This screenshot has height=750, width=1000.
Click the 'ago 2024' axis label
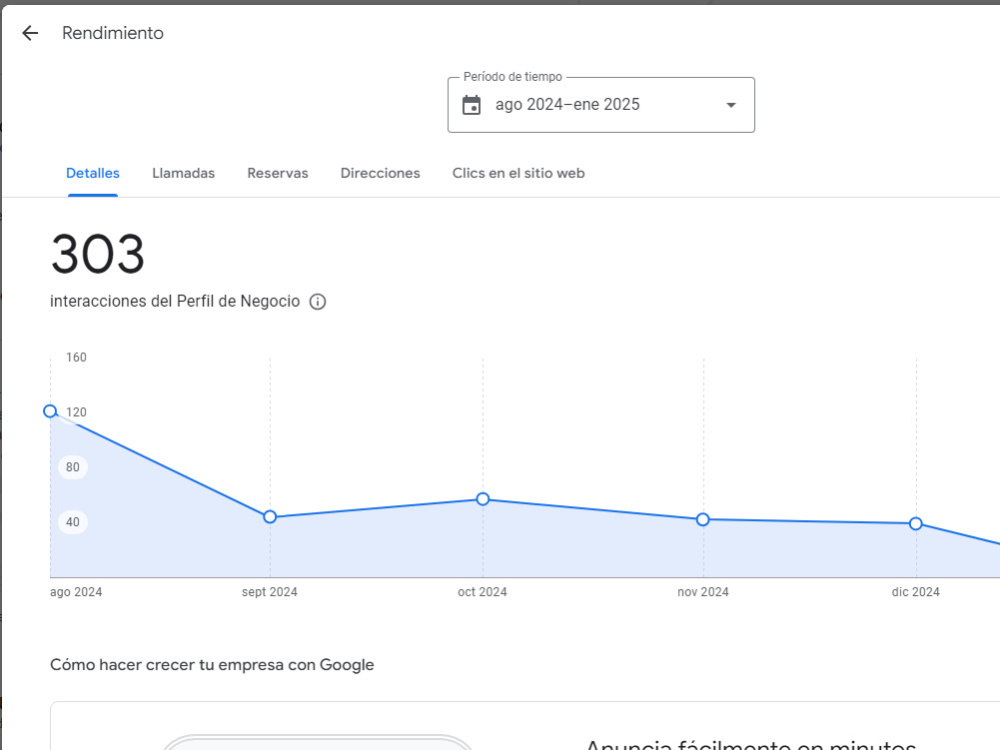click(x=76, y=592)
